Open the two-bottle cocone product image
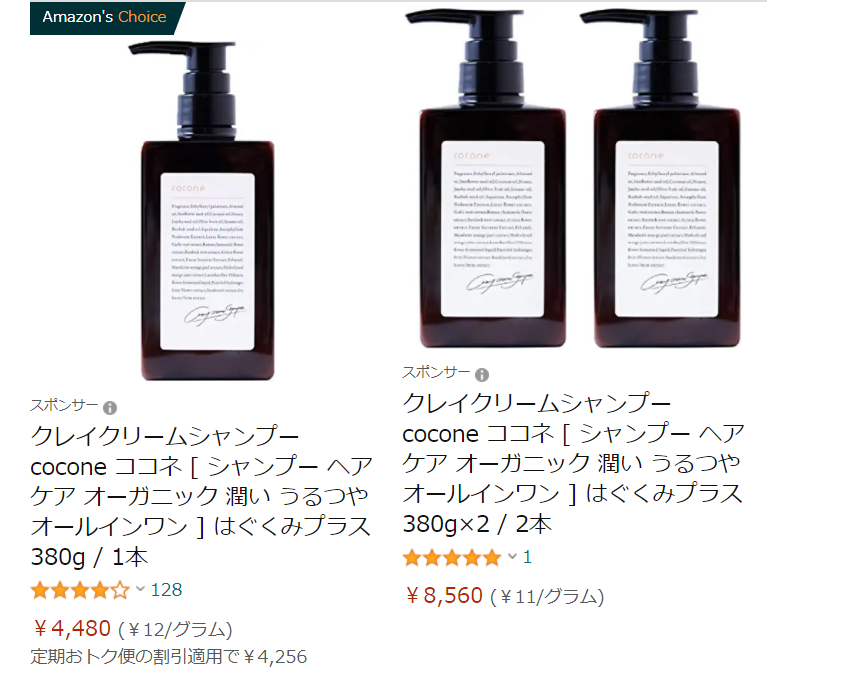 (x=573, y=178)
